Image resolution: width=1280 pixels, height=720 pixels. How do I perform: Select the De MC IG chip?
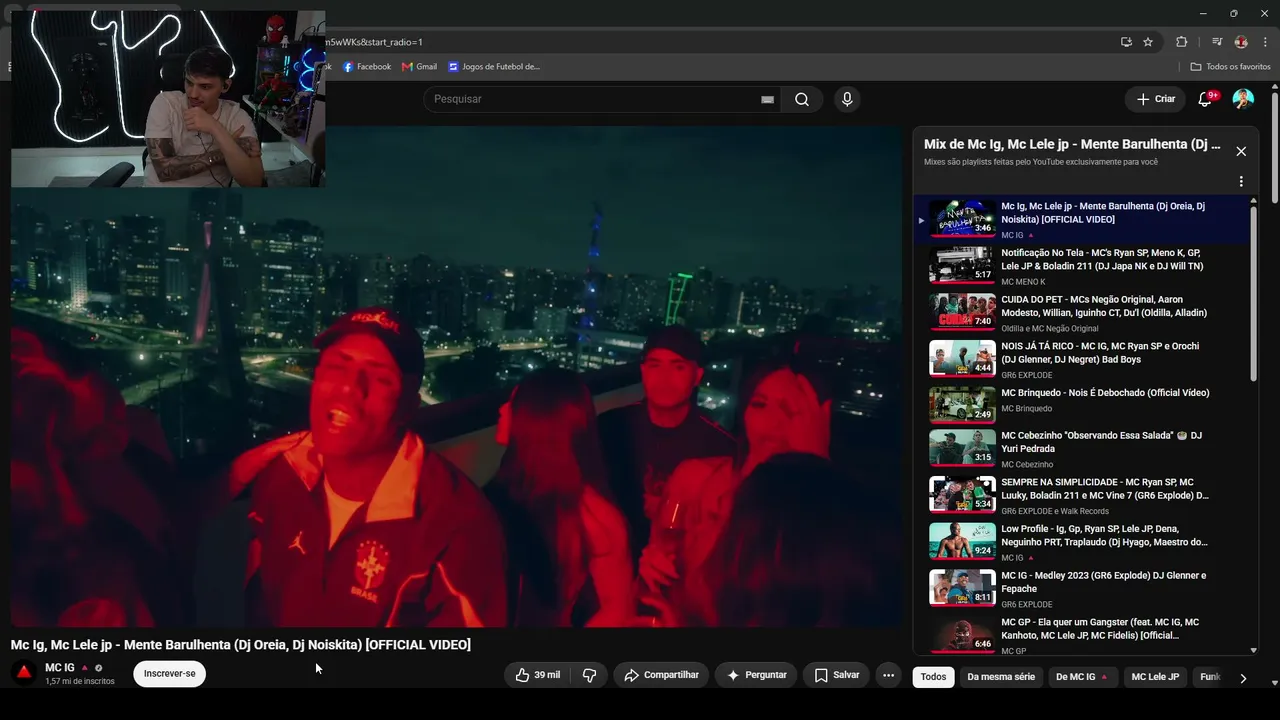[1082, 677]
